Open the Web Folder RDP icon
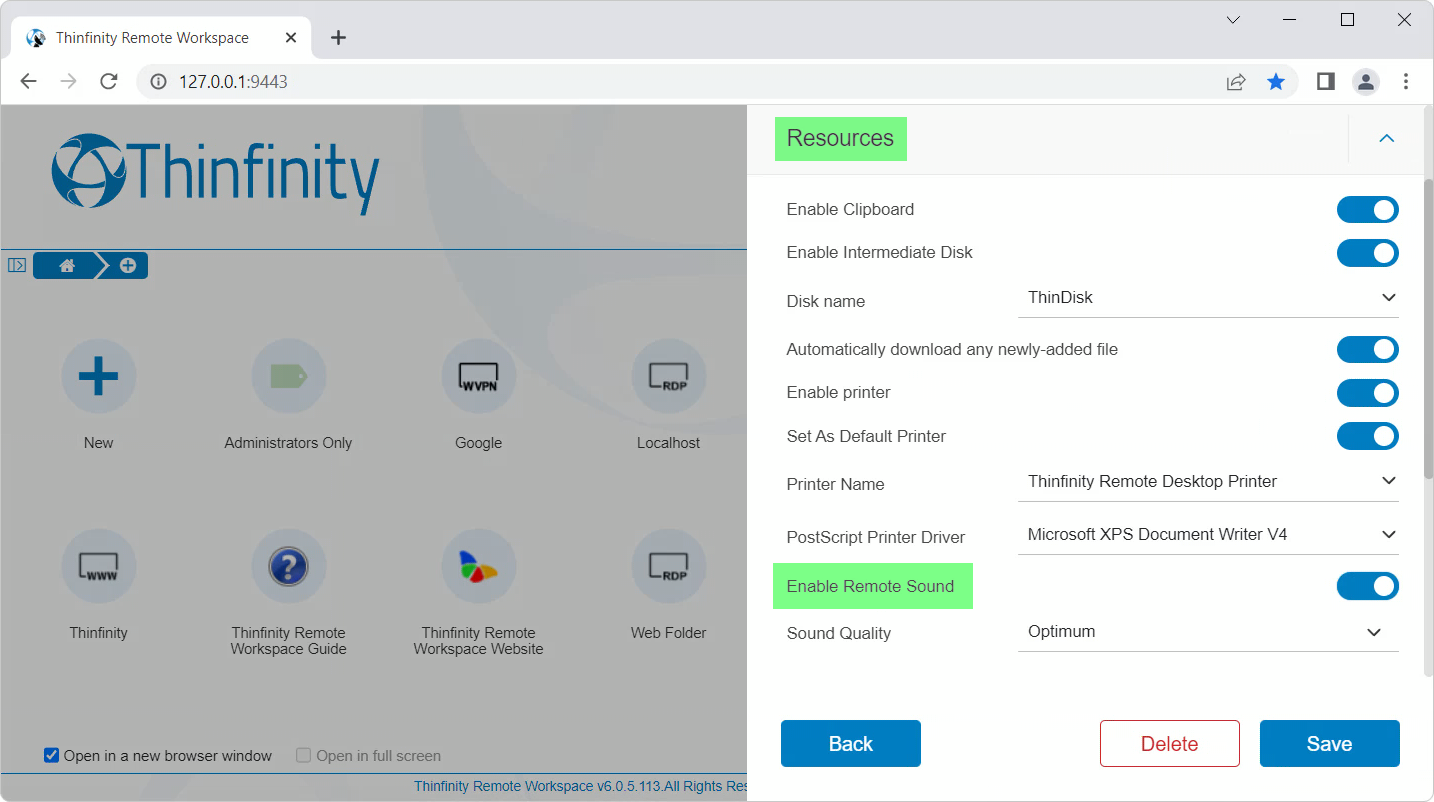 point(668,566)
